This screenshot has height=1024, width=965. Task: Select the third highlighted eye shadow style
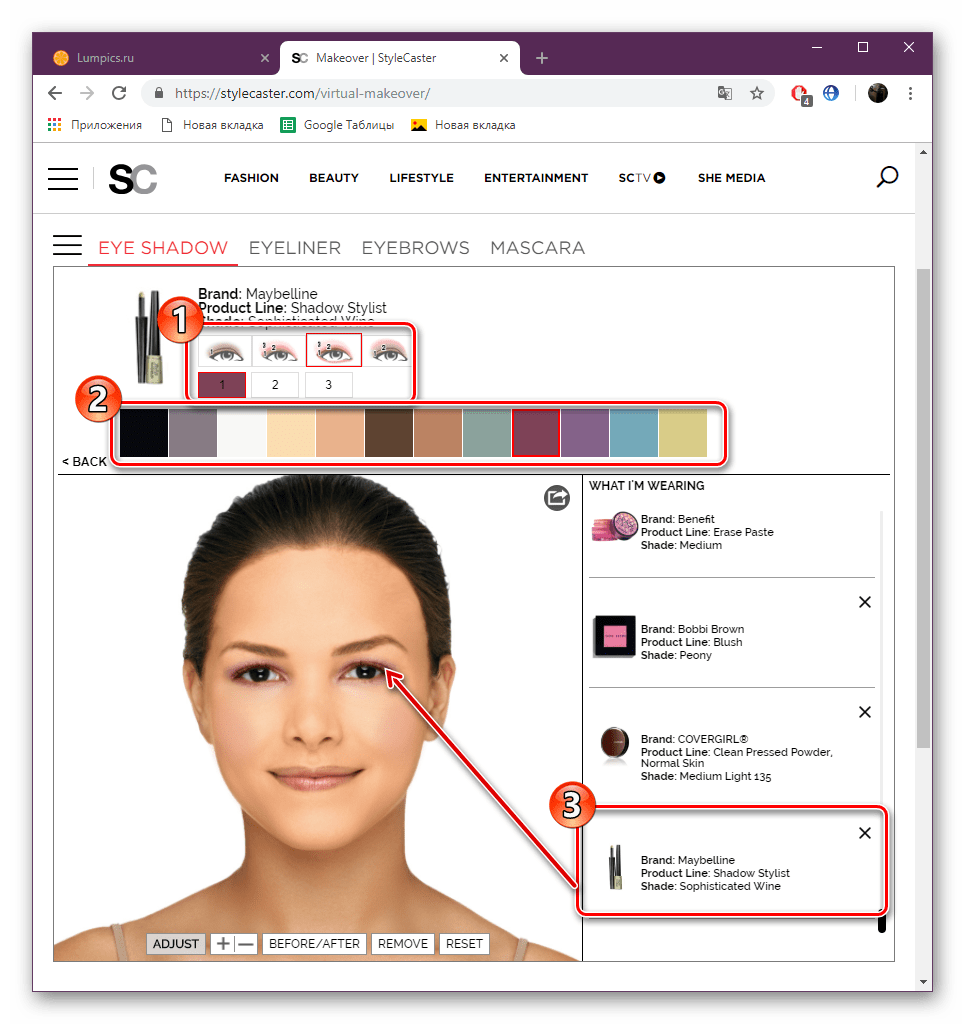334,350
